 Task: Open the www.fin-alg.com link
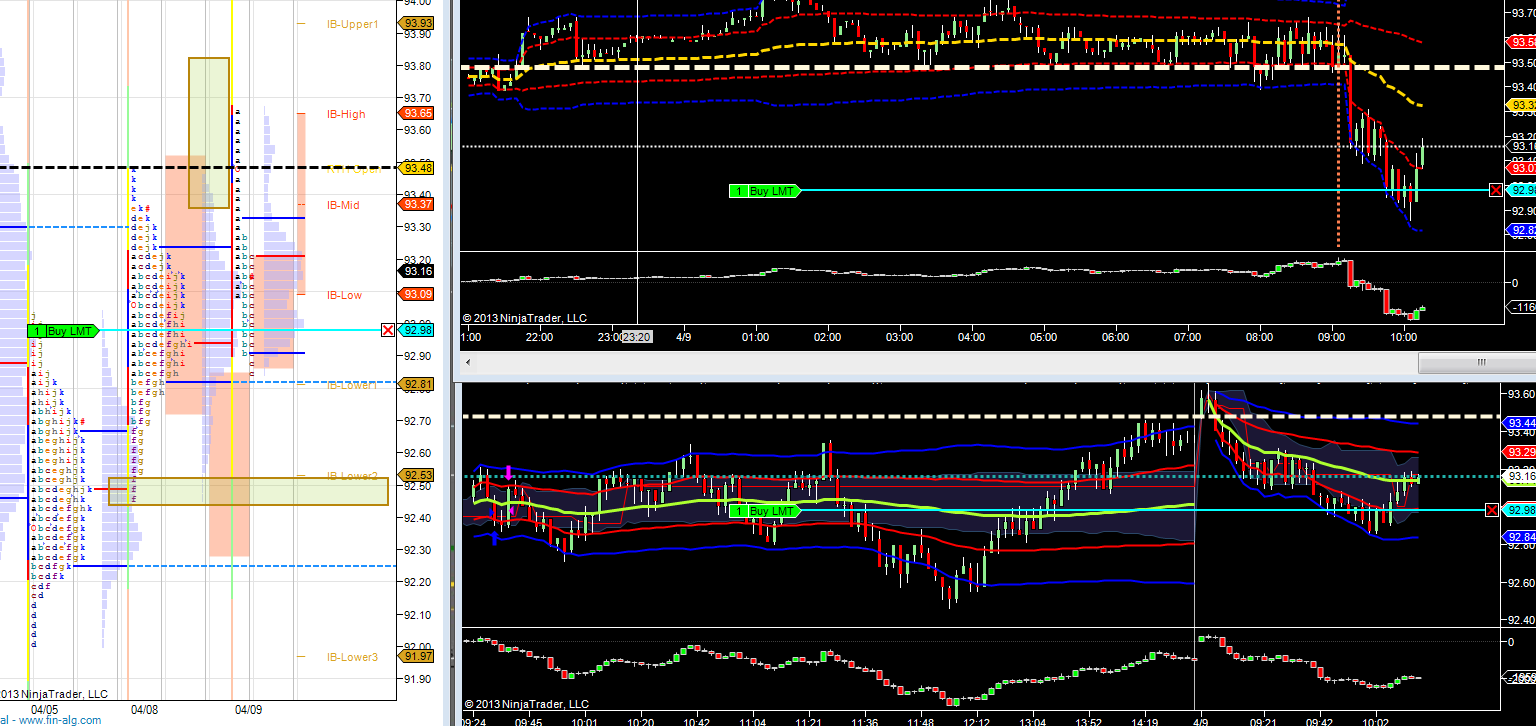(58, 719)
